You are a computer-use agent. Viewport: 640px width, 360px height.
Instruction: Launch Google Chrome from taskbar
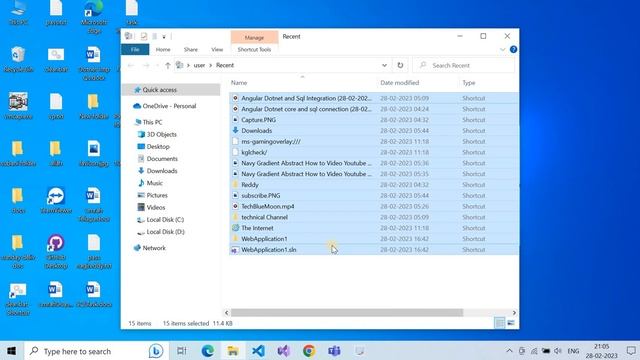coord(309,351)
